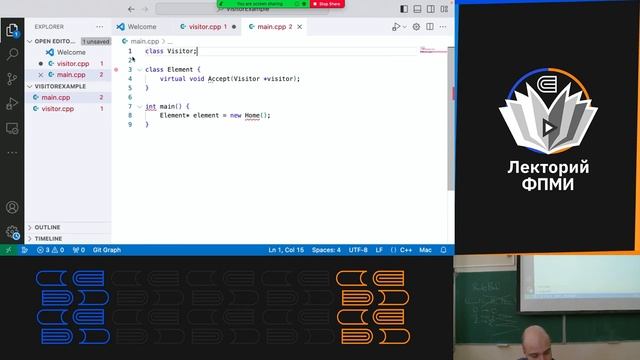This screenshot has width=640, height=360.
Task: Click the Mac configuration in status bar
Action: click(425, 250)
